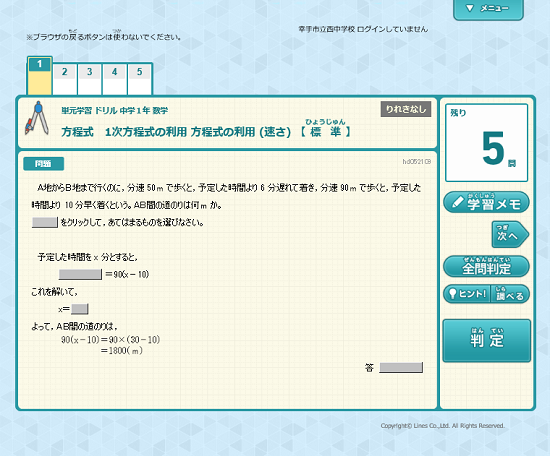
Task: Switch to question tab 2
Action: pos(65,79)
